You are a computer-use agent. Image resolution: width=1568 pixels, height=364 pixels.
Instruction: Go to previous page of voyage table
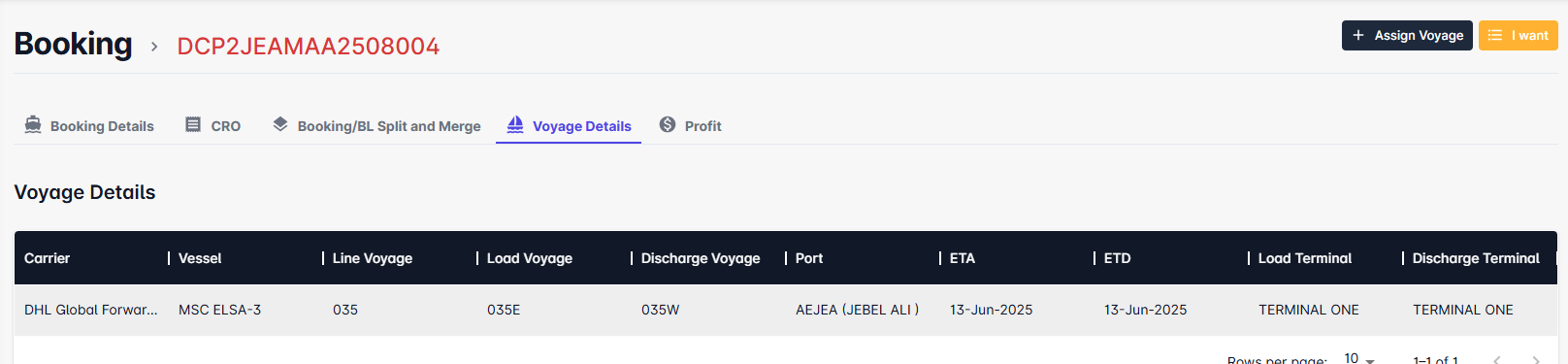click(1497, 359)
